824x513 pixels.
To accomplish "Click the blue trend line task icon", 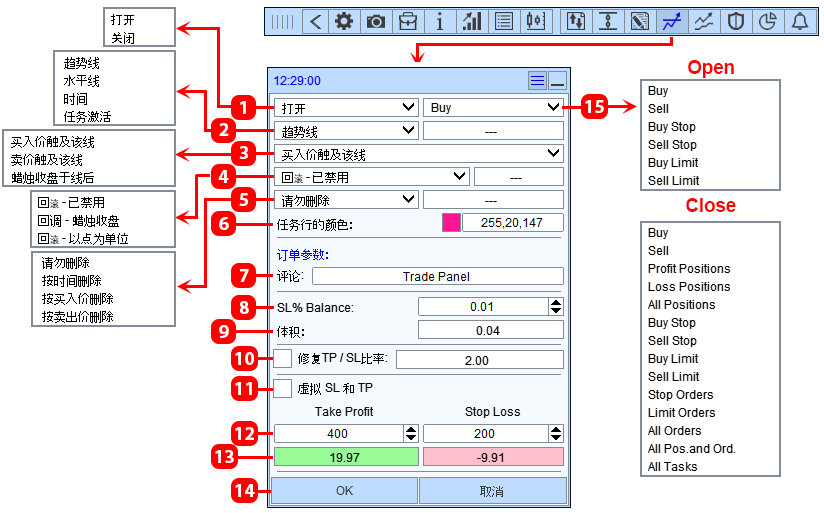I will click(672, 22).
